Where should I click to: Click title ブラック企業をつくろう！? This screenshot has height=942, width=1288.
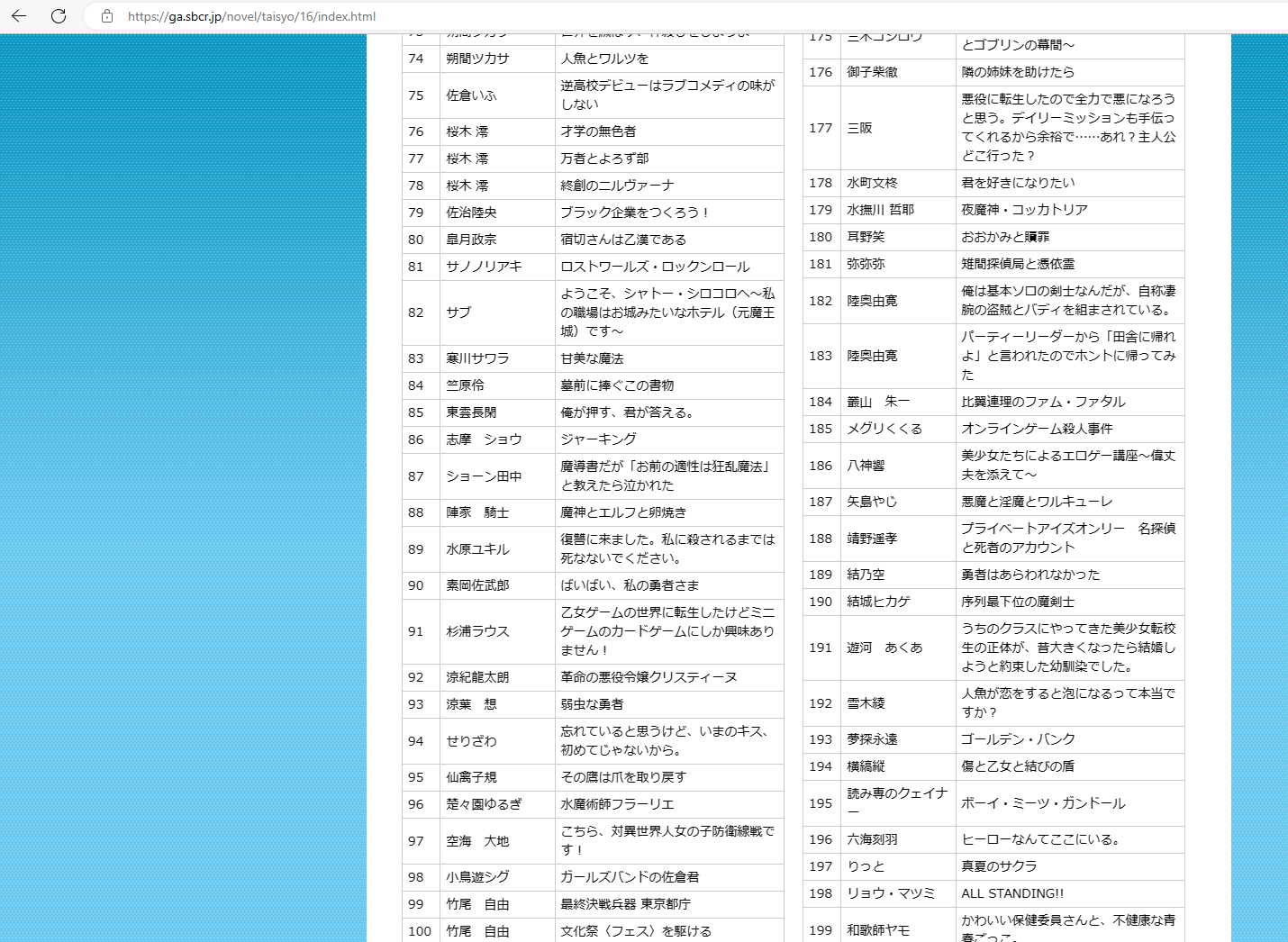click(x=635, y=213)
